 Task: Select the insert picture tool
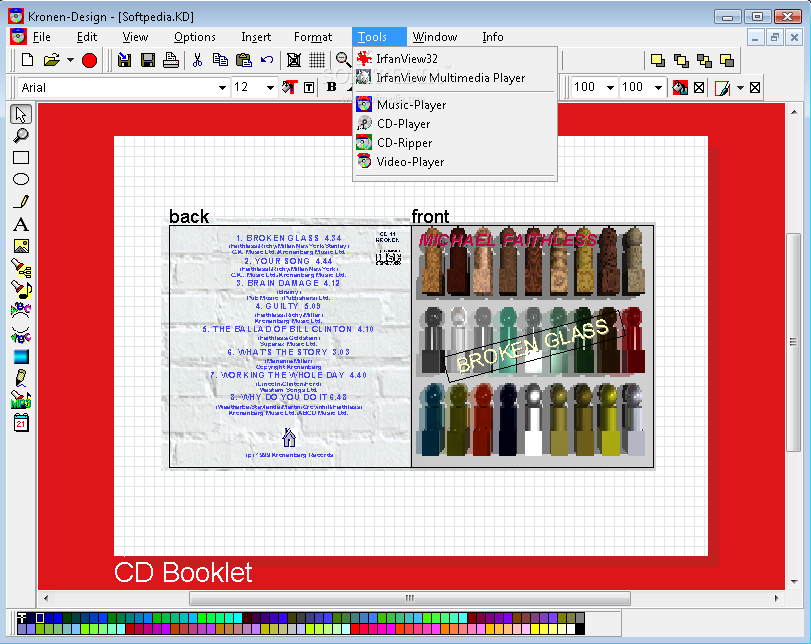point(21,246)
